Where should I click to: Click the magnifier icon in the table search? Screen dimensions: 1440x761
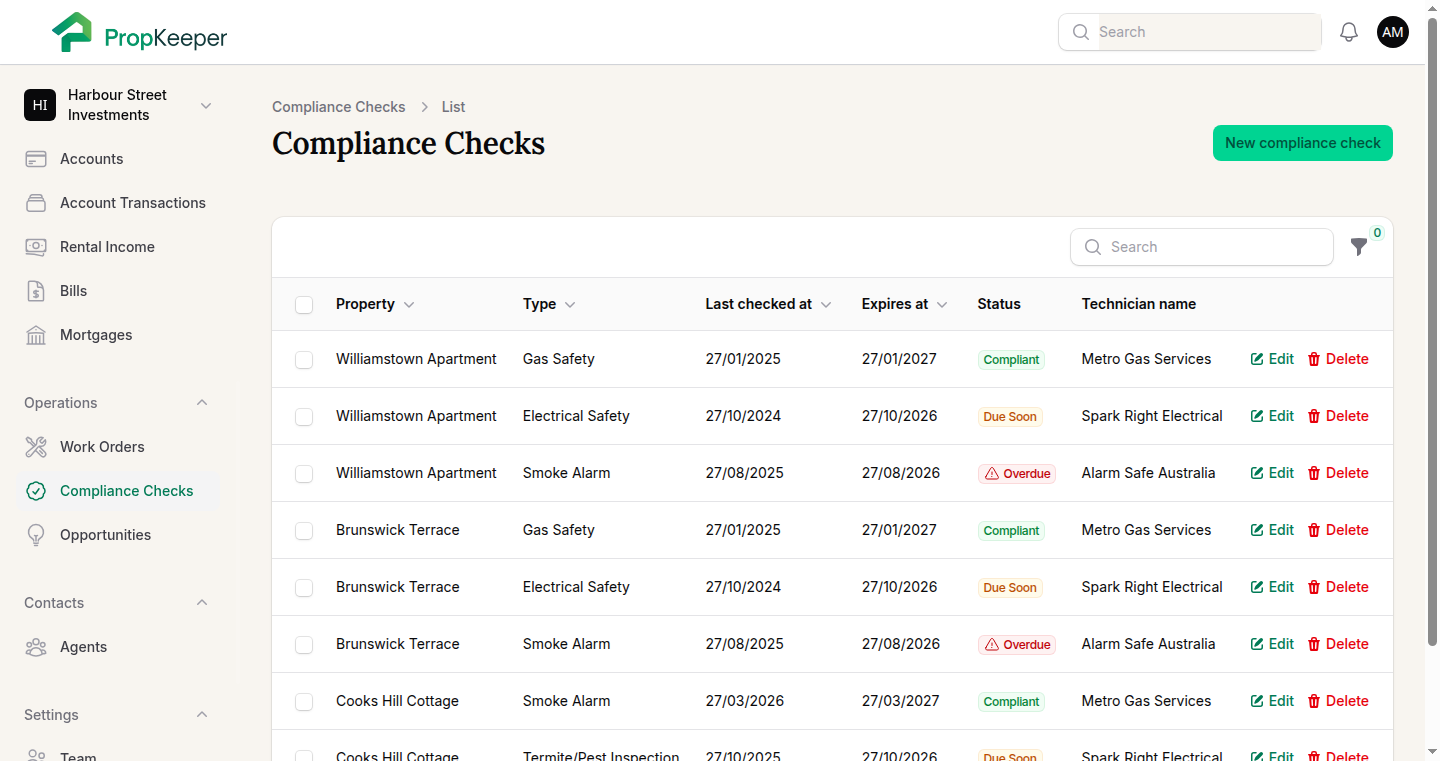coord(1093,247)
